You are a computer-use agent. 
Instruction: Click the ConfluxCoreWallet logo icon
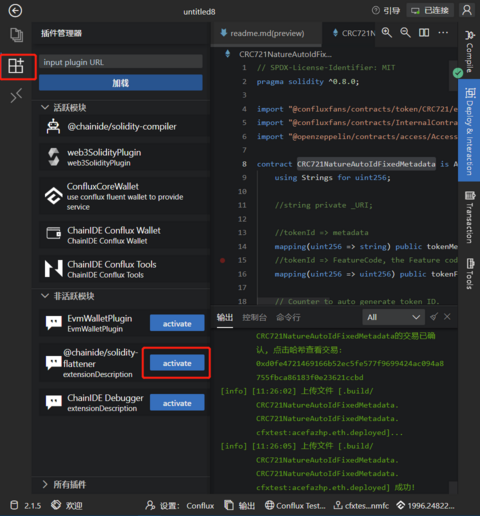tap(54, 196)
